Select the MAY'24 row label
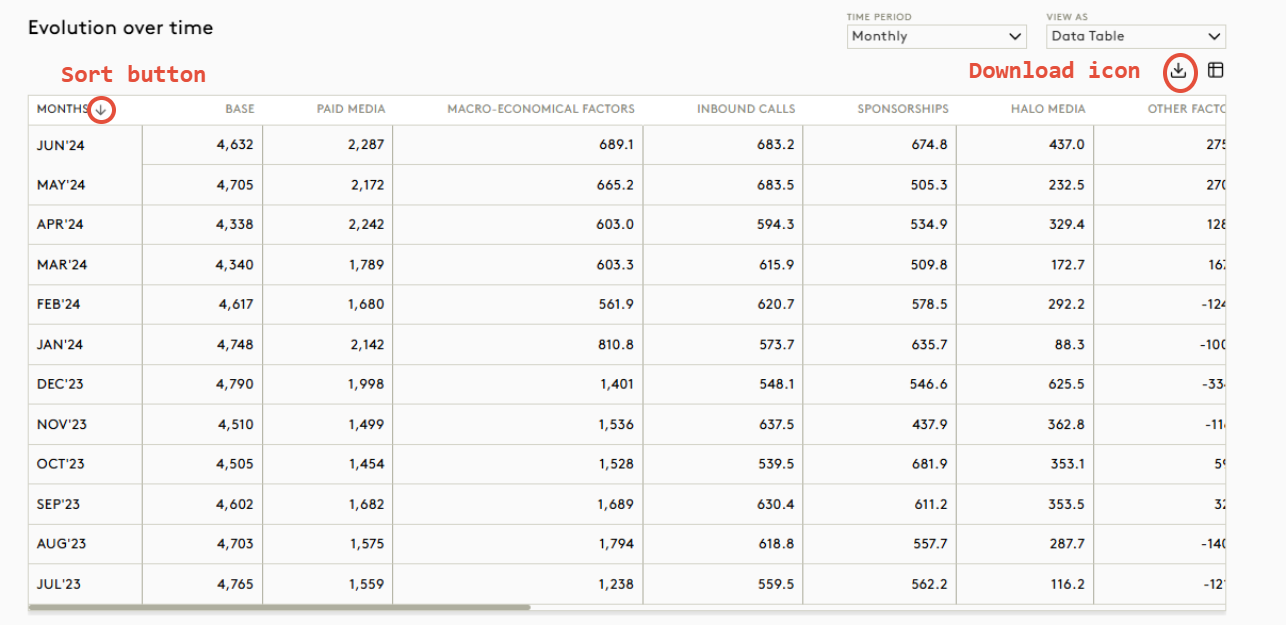This screenshot has height=625, width=1286. (60, 184)
